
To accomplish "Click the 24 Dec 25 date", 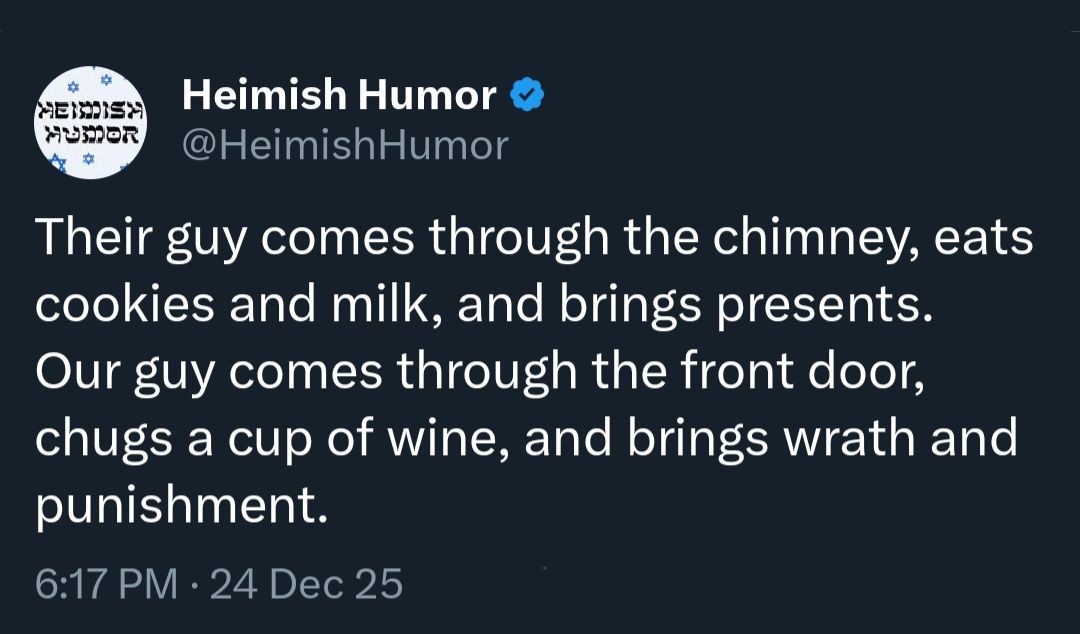I will [x=306, y=583].
